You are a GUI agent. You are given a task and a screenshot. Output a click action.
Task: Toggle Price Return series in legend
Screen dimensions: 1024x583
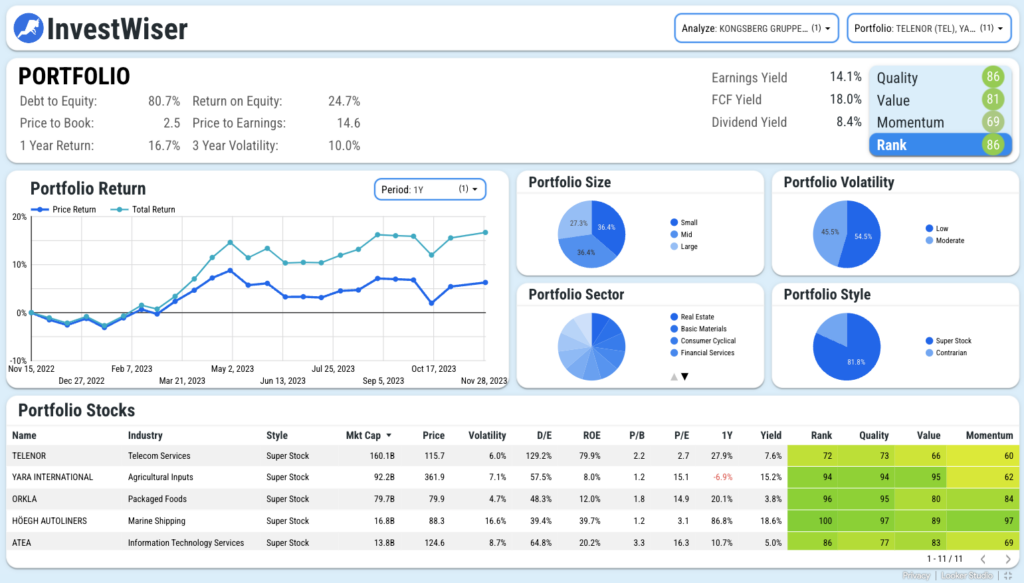pyautogui.click(x=64, y=210)
